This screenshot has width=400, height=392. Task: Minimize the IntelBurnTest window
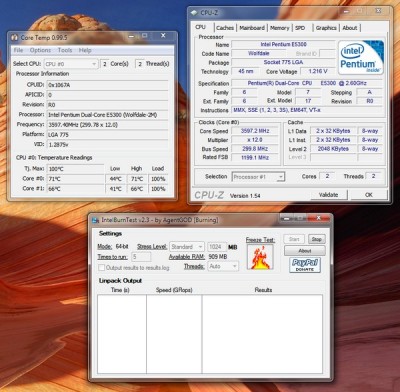pyautogui.click(x=287, y=218)
